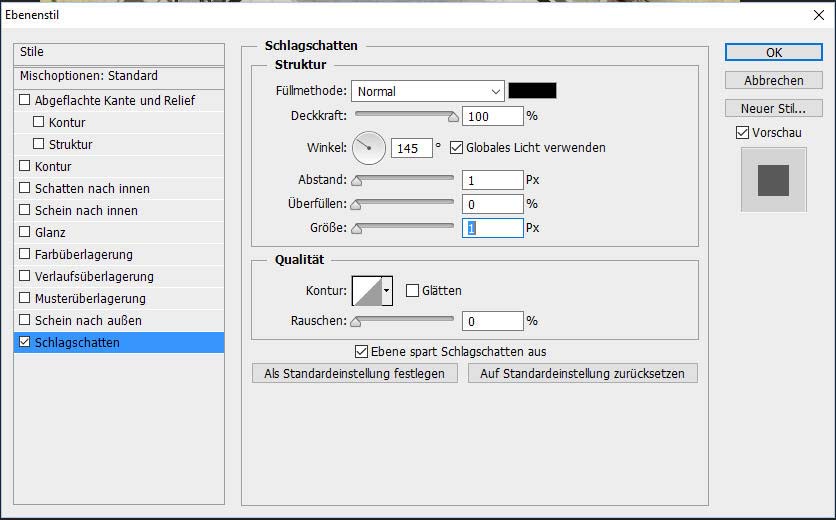Click the black shadow color swatch
836x520 pixels.
tap(532, 91)
